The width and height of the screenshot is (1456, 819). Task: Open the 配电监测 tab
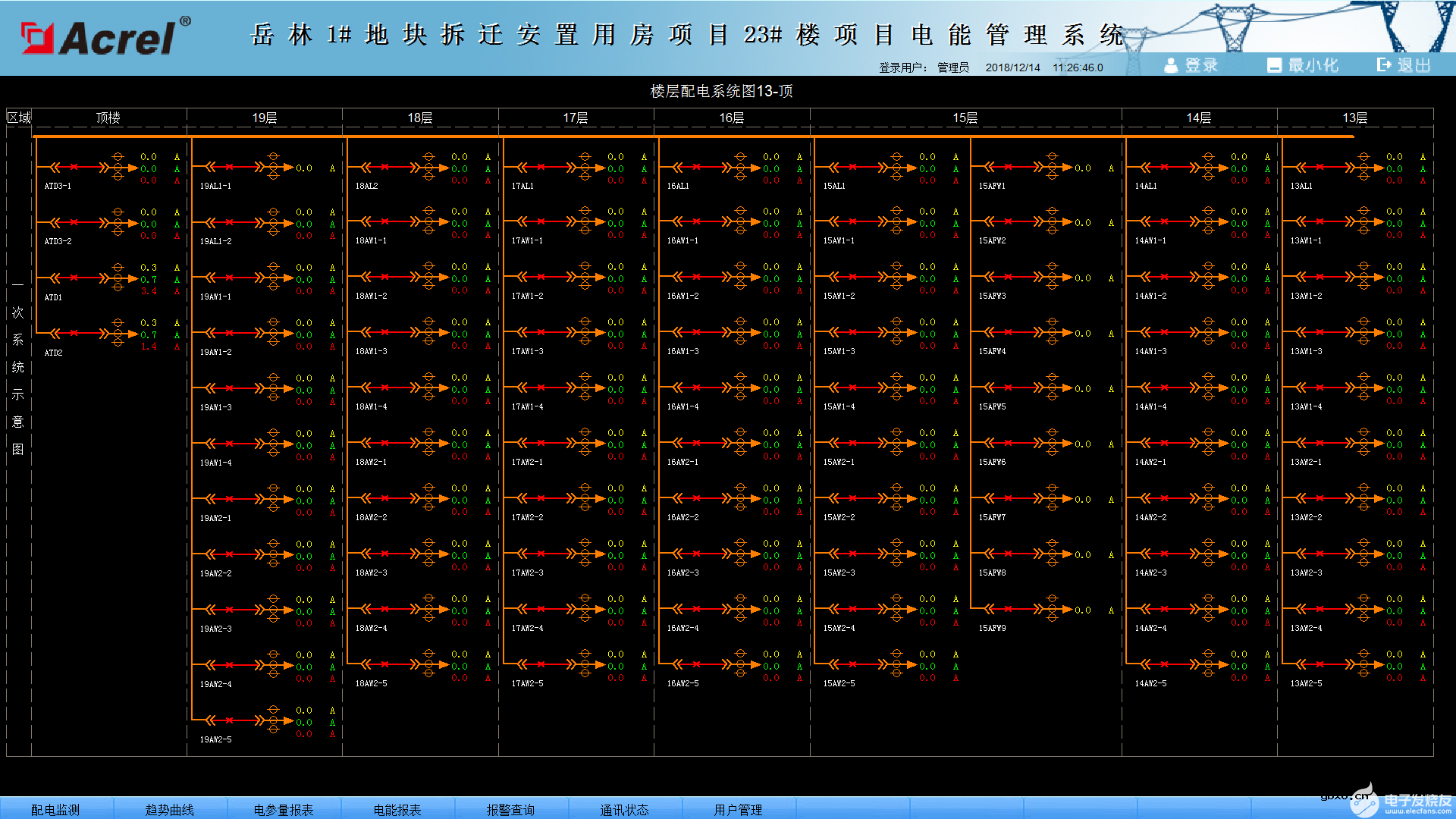[55, 809]
